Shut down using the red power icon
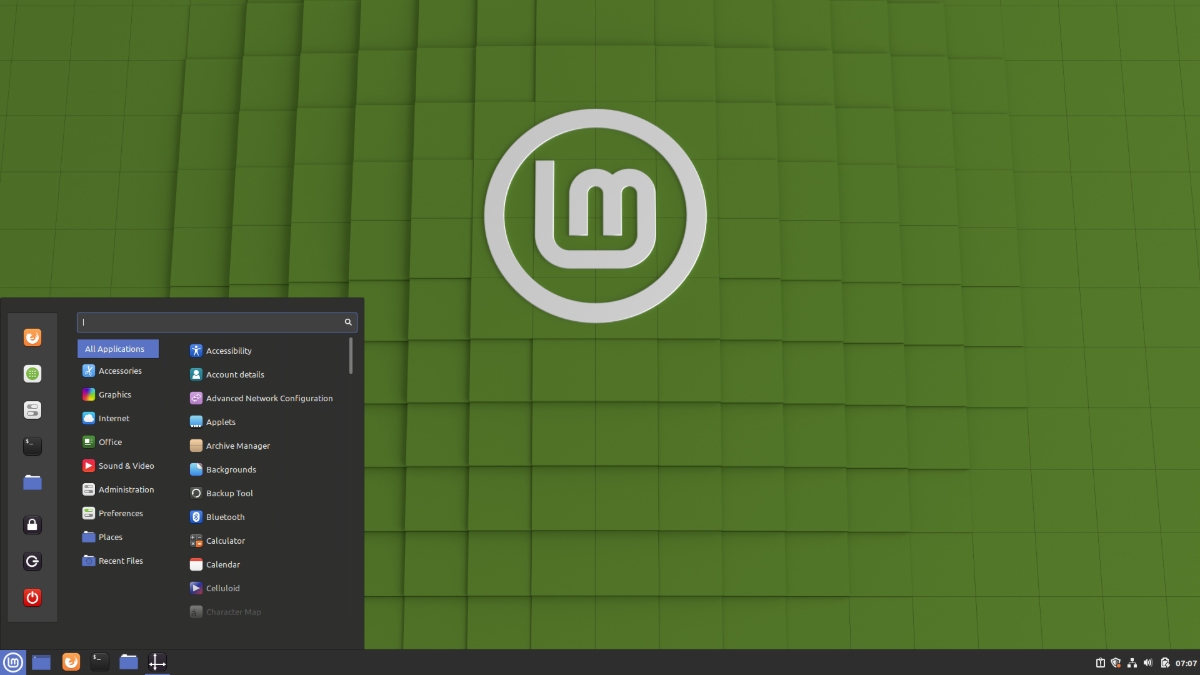The width and height of the screenshot is (1200, 675). 32,597
